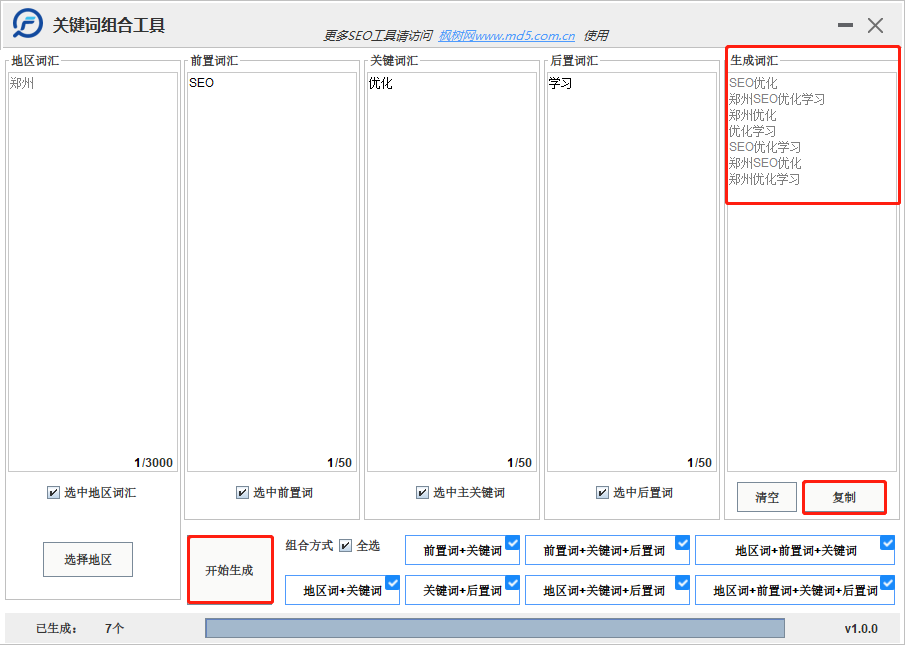Image resolution: width=905 pixels, height=645 pixels.
Task: Close the keyword tool window
Action: (875, 25)
